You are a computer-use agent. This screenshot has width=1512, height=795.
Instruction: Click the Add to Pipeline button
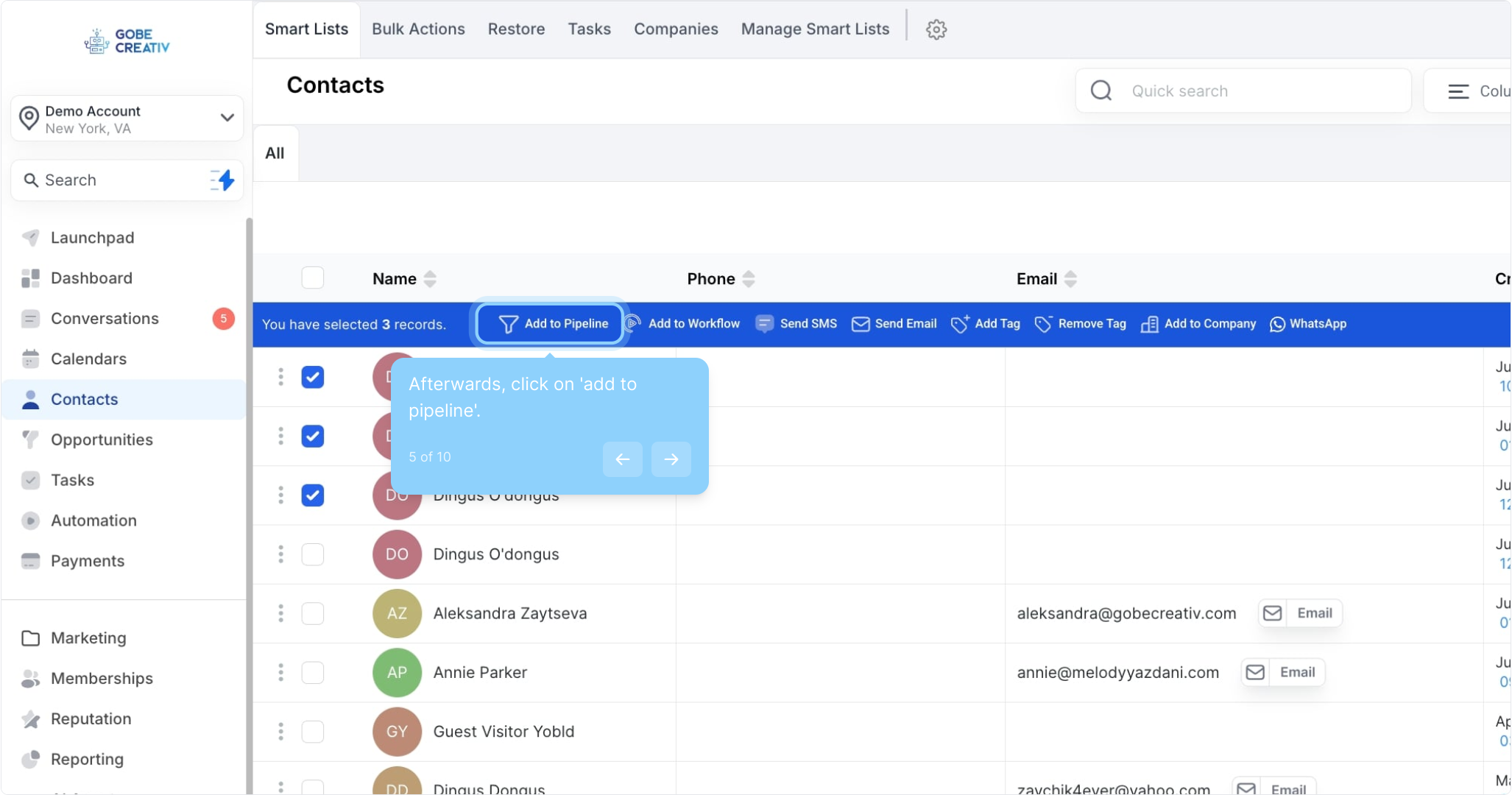tap(551, 324)
